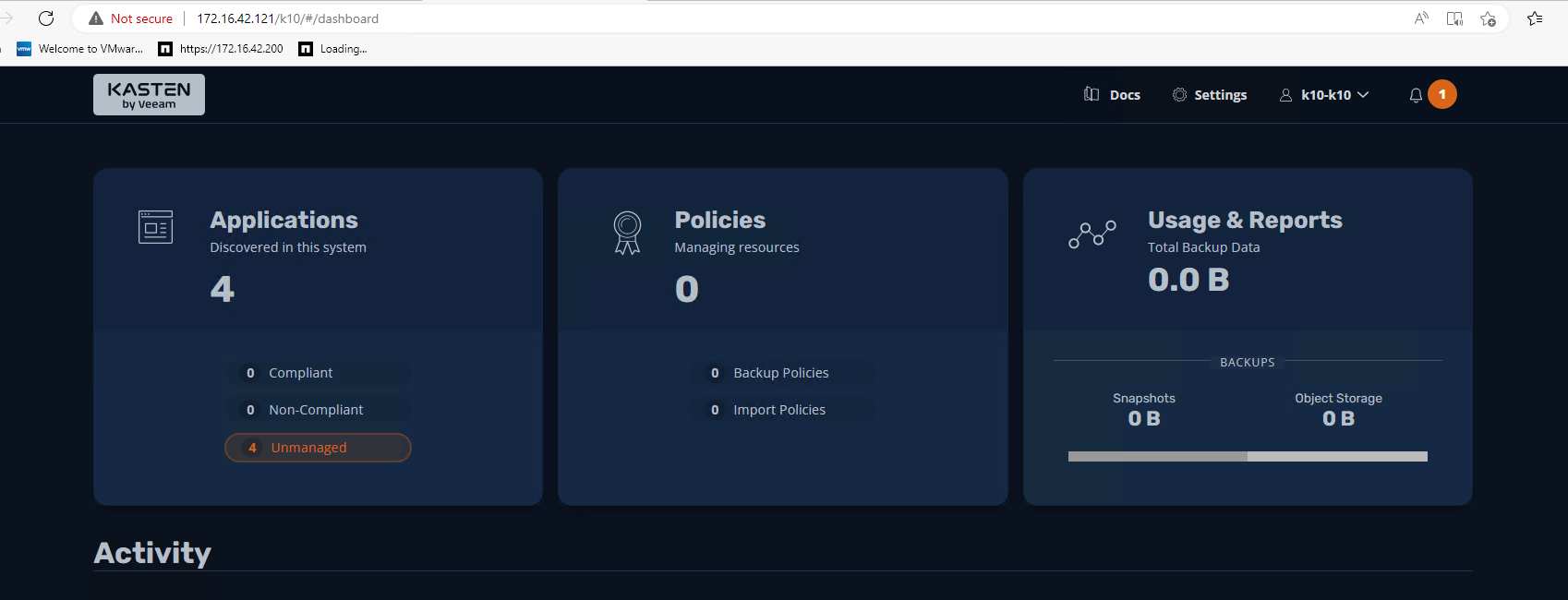
Task: Click the Usage & Reports graph icon
Action: point(1092,234)
